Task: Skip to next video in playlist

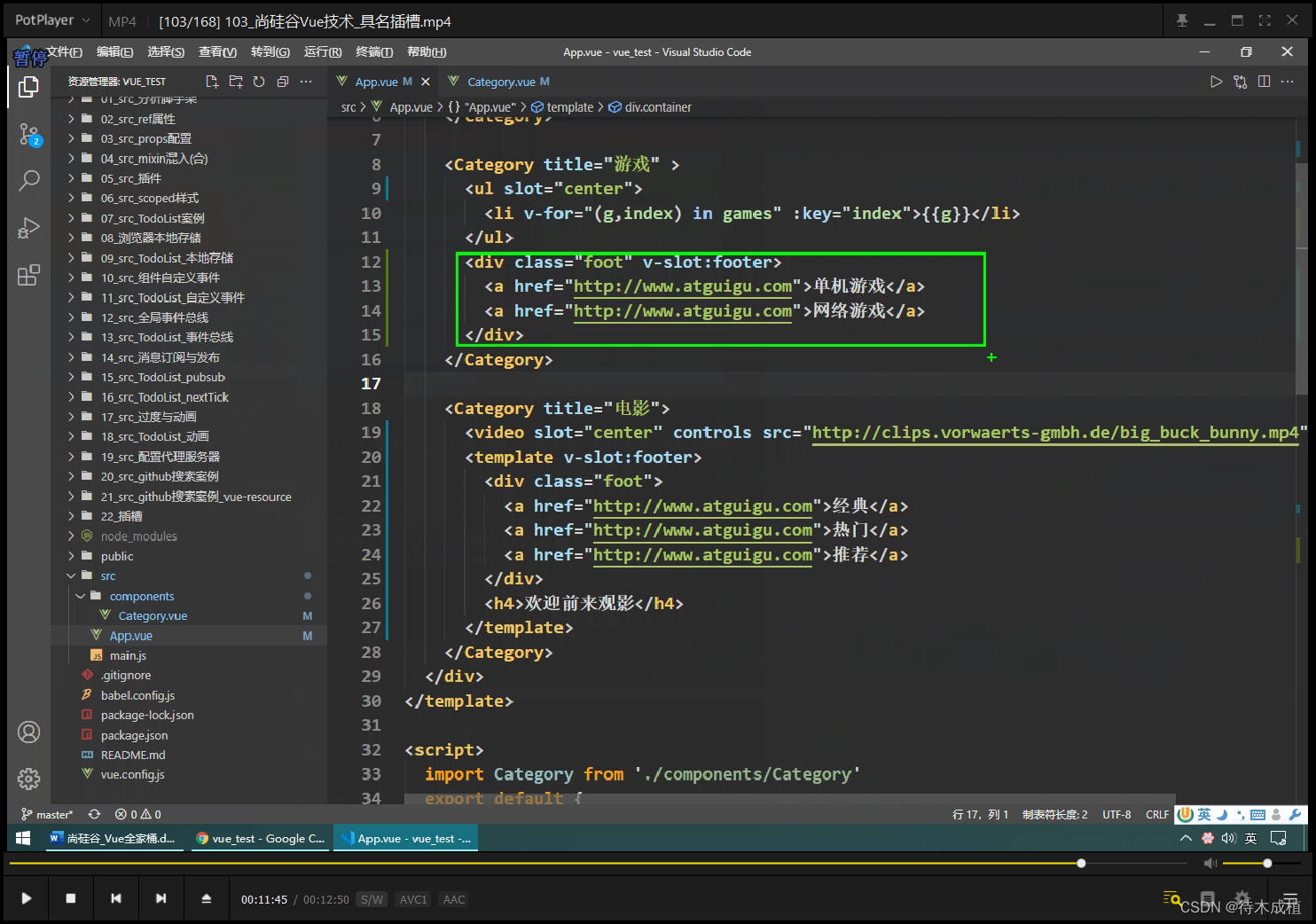Action: [161, 898]
